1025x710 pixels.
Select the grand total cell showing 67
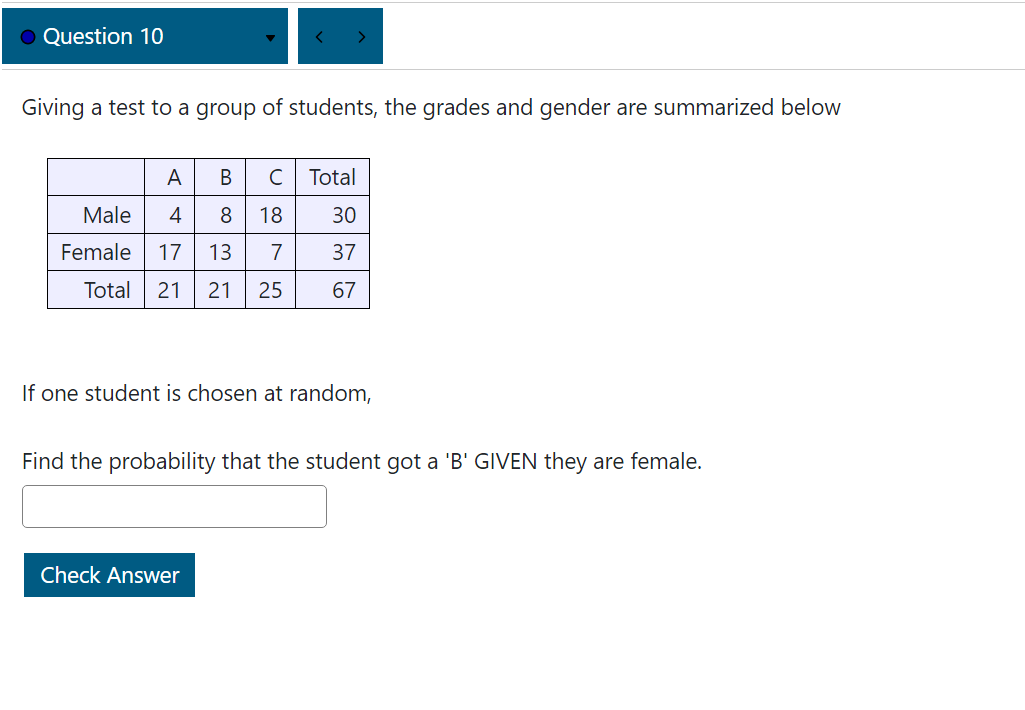coord(347,290)
